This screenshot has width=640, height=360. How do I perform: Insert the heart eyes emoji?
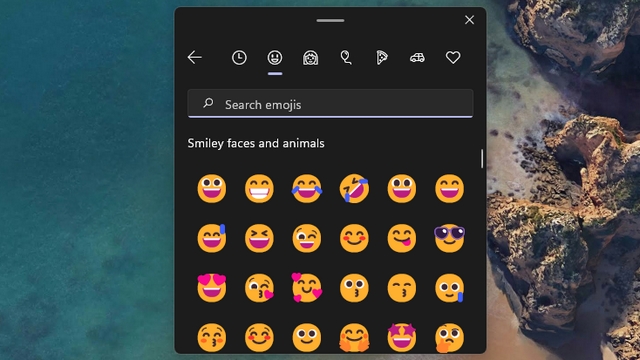click(x=211, y=288)
